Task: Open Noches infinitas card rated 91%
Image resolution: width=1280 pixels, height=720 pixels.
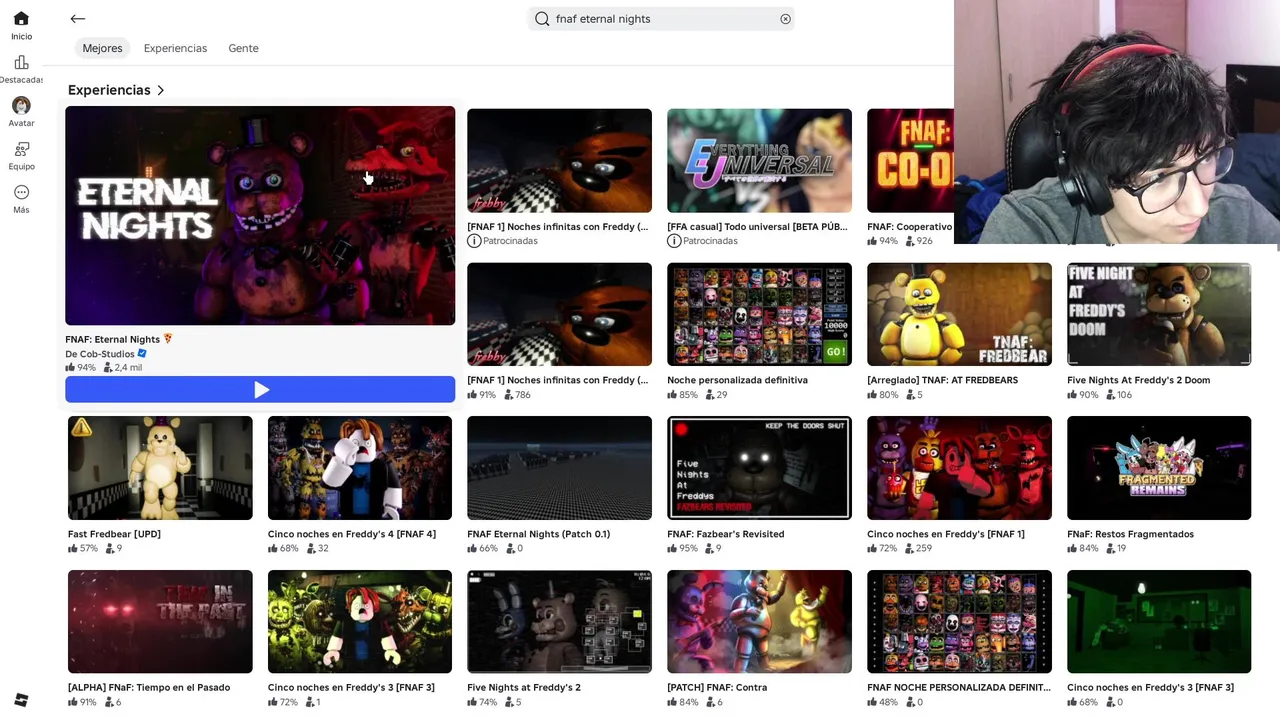Action: [559, 314]
